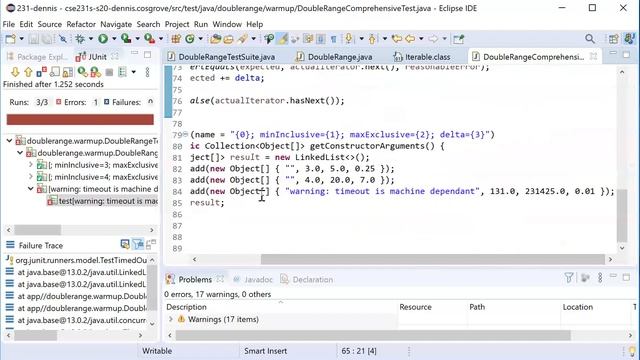This screenshot has width=640, height=360.
Task: Switch to the Javadoc tab
Action: point(253,280)
